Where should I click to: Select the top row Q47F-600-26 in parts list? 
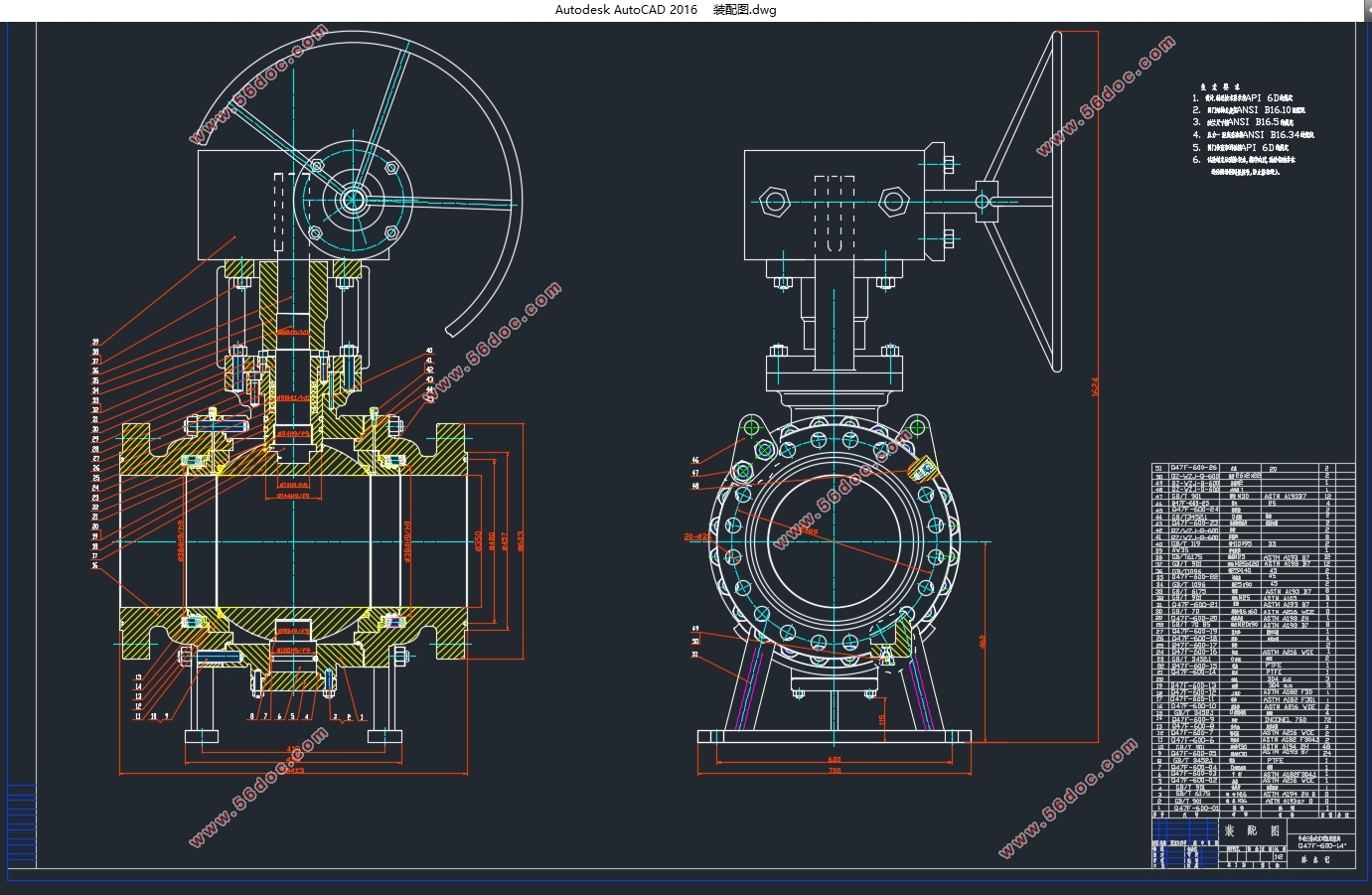point(1253,468)
